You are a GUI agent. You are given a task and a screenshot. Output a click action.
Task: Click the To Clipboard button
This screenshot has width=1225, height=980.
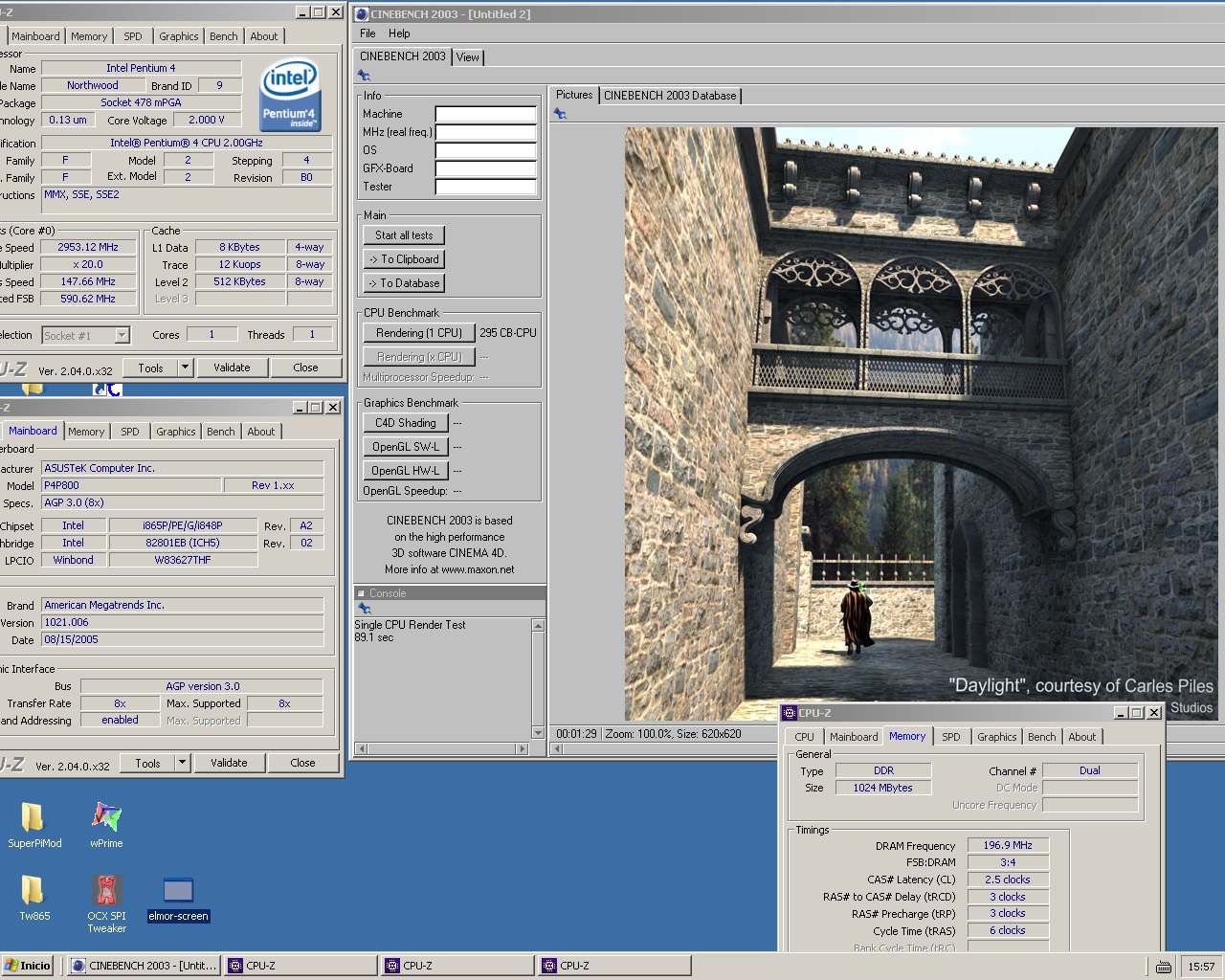(x=404, y=259)
